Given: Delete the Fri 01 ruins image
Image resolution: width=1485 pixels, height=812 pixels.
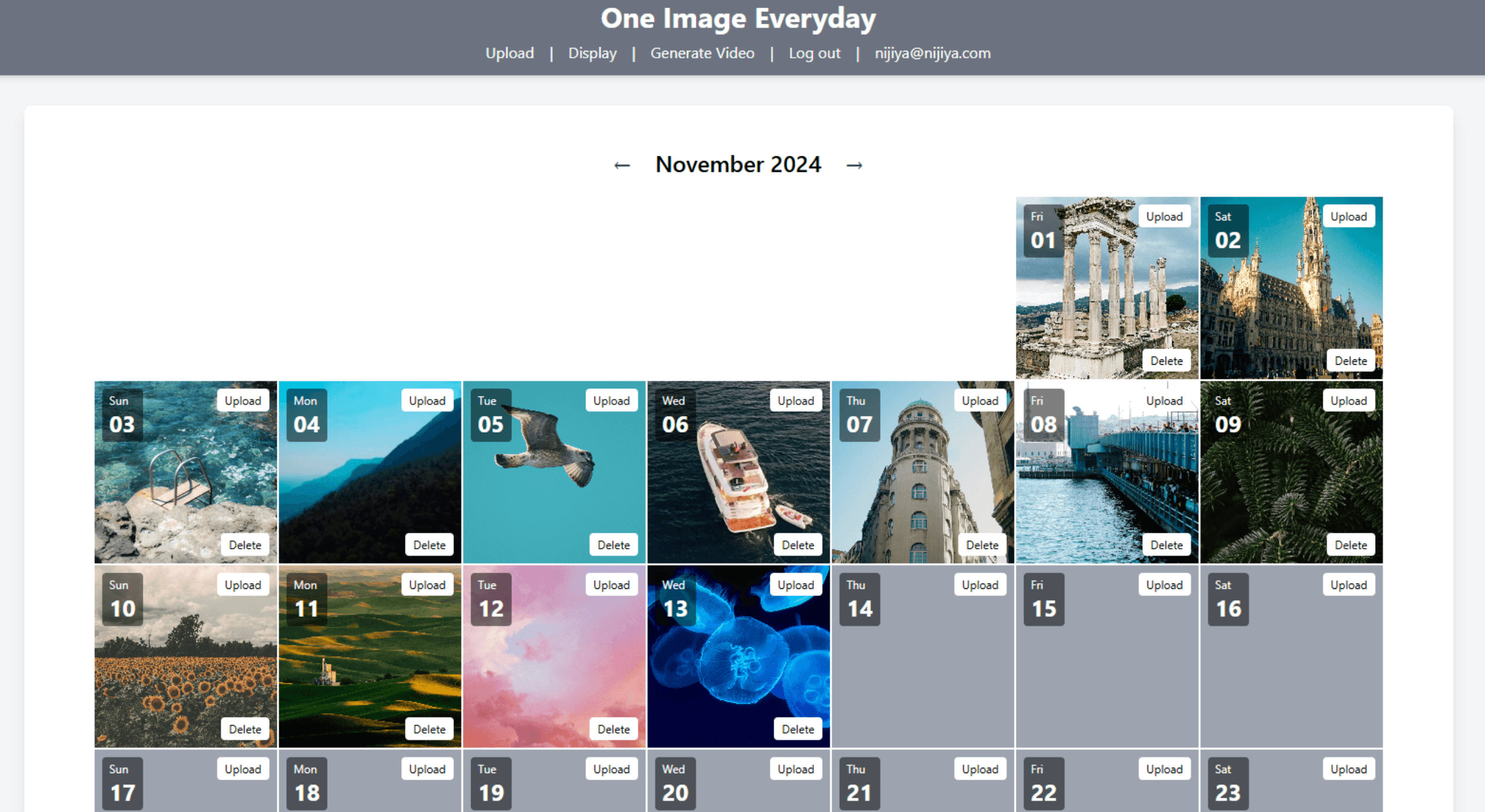Looking at the screenshot, I should pyautogui.click(x=1166, y=361).
